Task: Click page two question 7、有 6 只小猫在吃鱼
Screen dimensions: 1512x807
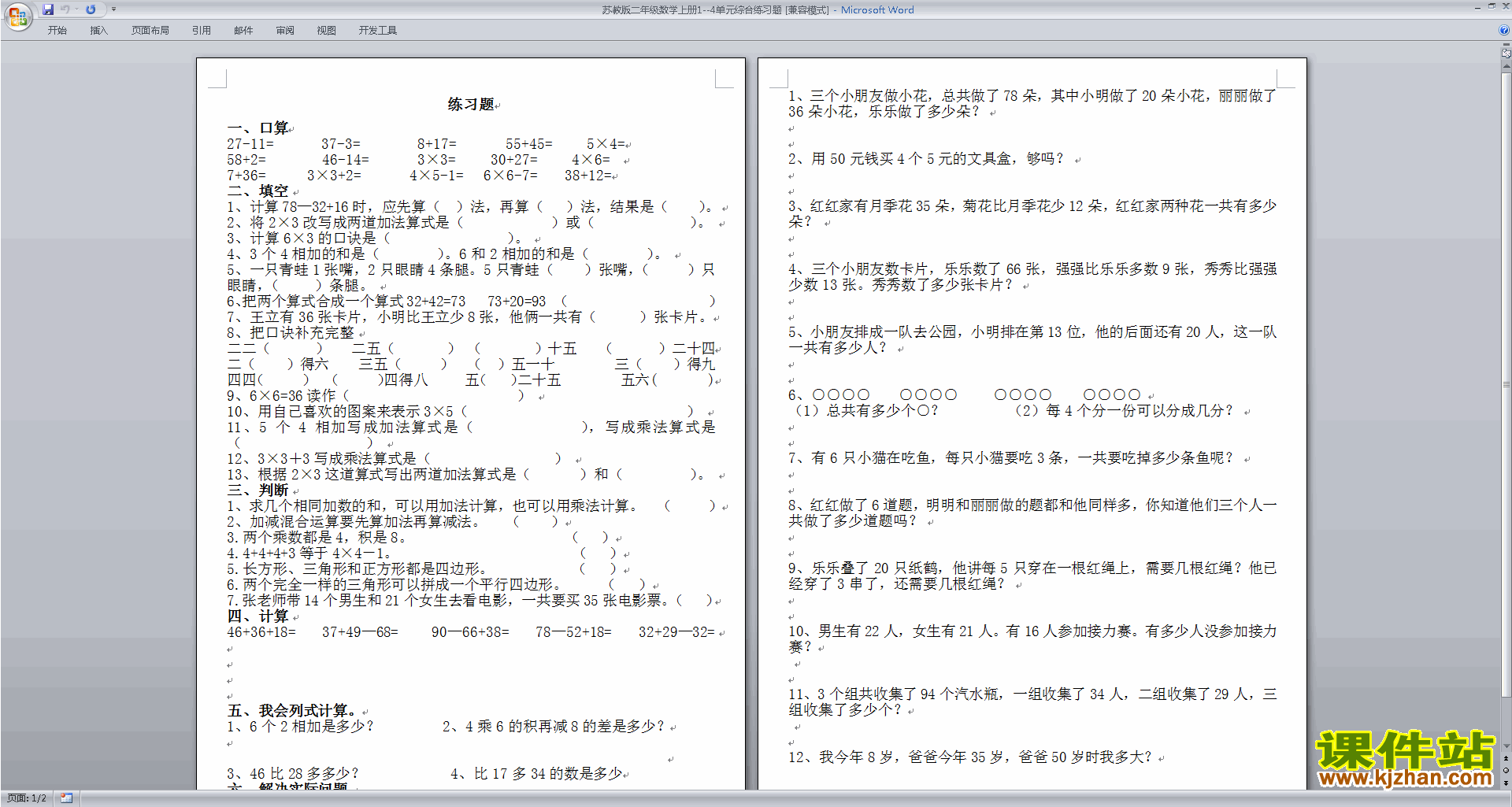Action: tap(1011, 458)
